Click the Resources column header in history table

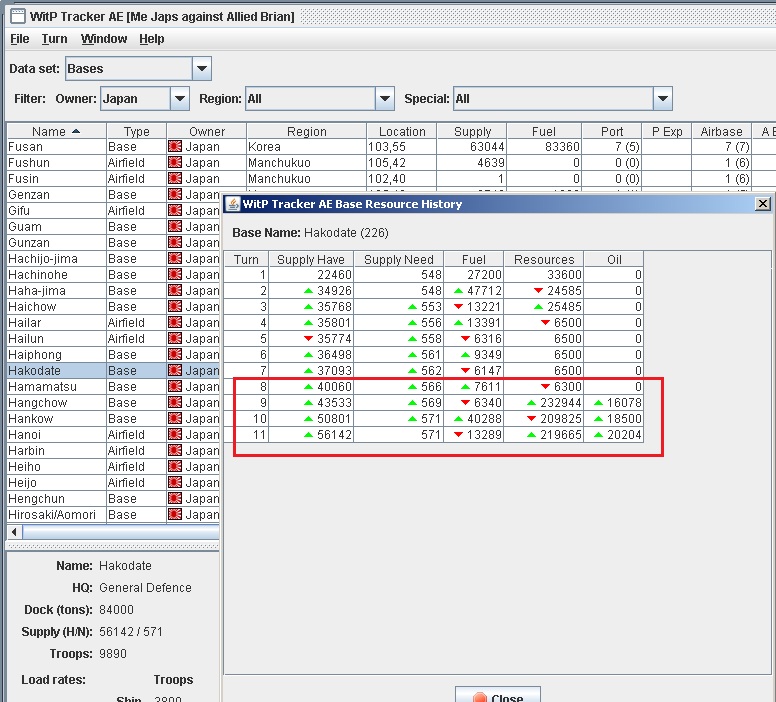pos(544,259)
